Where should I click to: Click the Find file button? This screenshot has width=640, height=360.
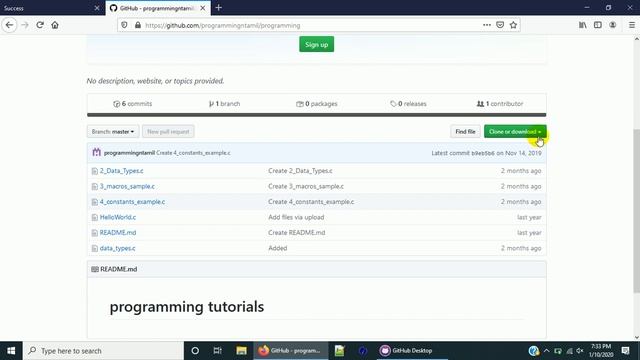(x=465, y=131)
